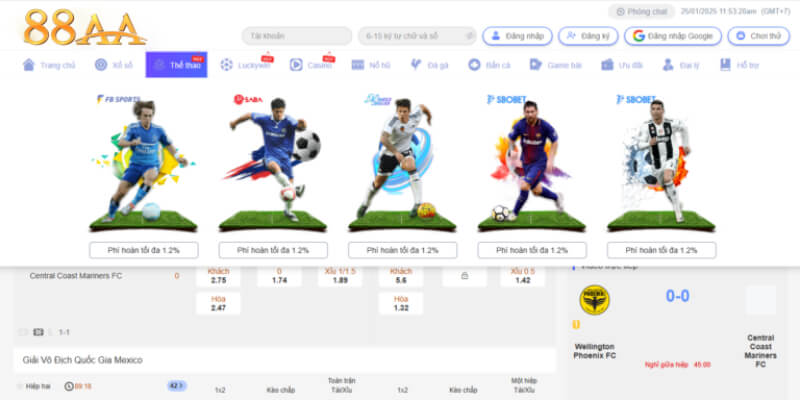The width and height of the screenshot is (800, 400).
Task: Open the Luckywin section
Action: pos(247,65)
